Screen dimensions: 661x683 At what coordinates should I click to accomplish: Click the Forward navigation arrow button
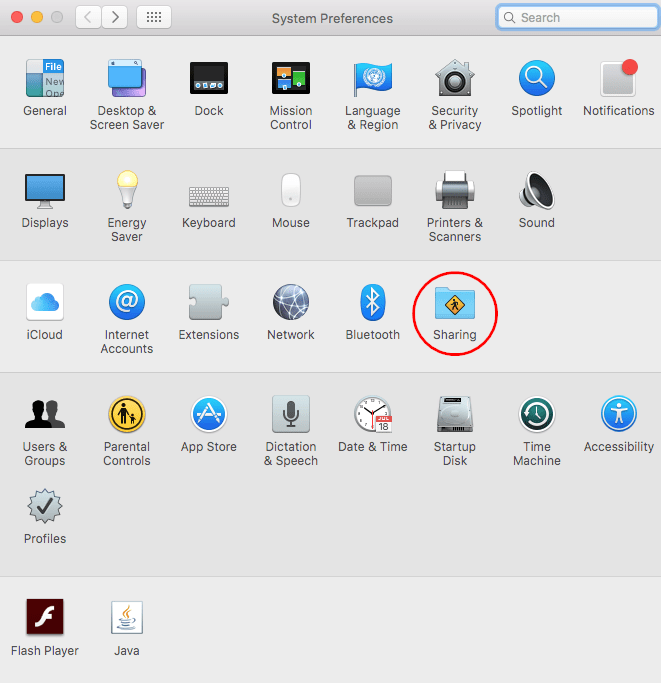(x=115, y=17)
